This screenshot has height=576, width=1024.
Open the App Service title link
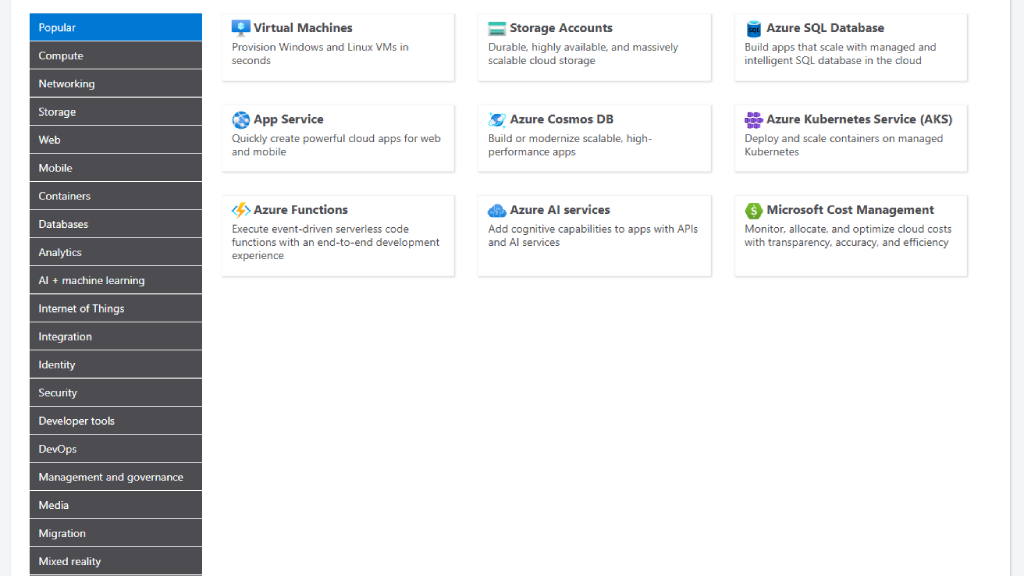click(289, 120)
